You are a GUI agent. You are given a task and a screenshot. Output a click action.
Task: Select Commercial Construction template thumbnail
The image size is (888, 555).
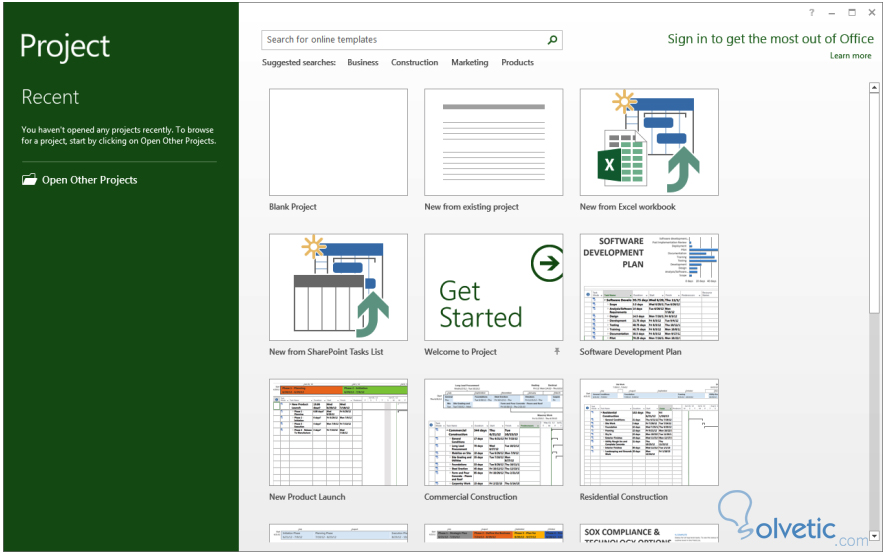pos(494,432)
